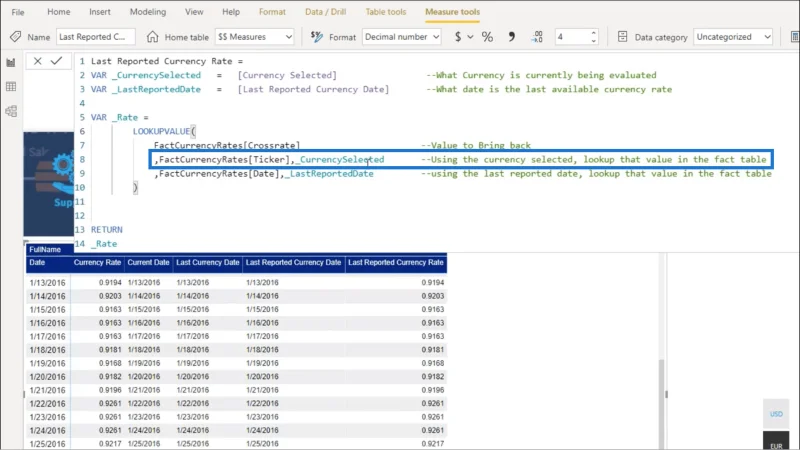Viewport: 800px width, 450px height.
Task: Click the FullName header label
Action: coord(45,249)
